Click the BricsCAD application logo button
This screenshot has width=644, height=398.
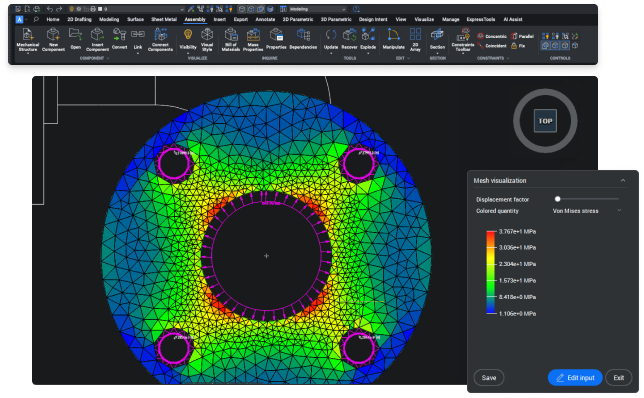19,19
